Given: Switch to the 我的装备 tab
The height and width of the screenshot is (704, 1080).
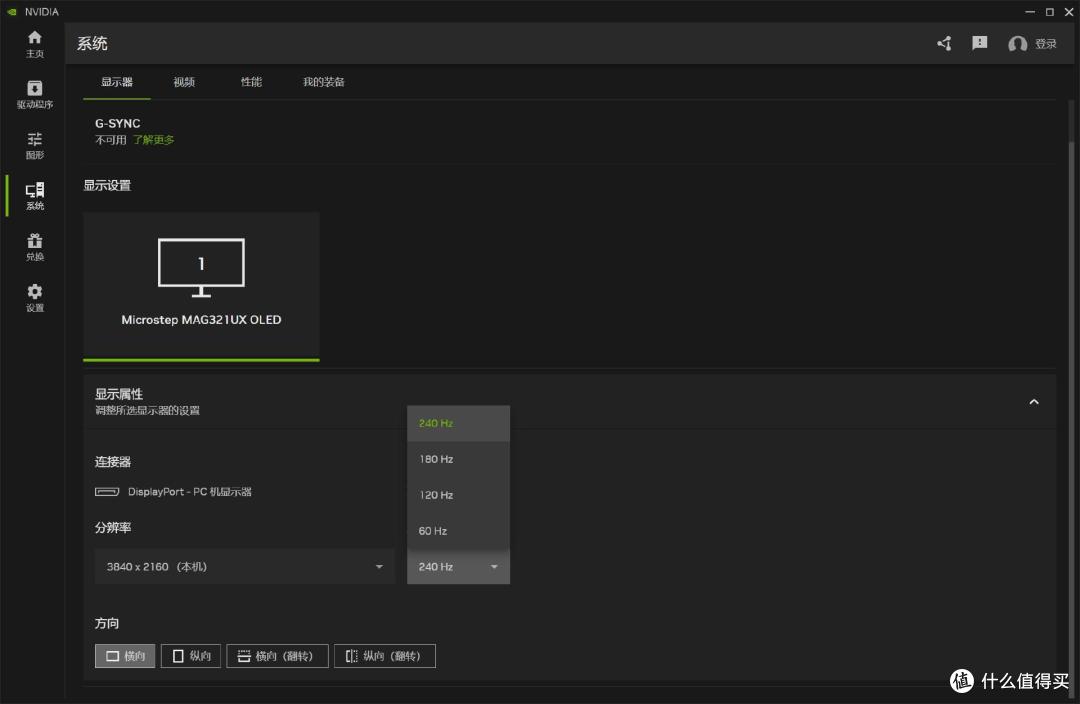Looking at the screenshot, I should pos(324,82).
